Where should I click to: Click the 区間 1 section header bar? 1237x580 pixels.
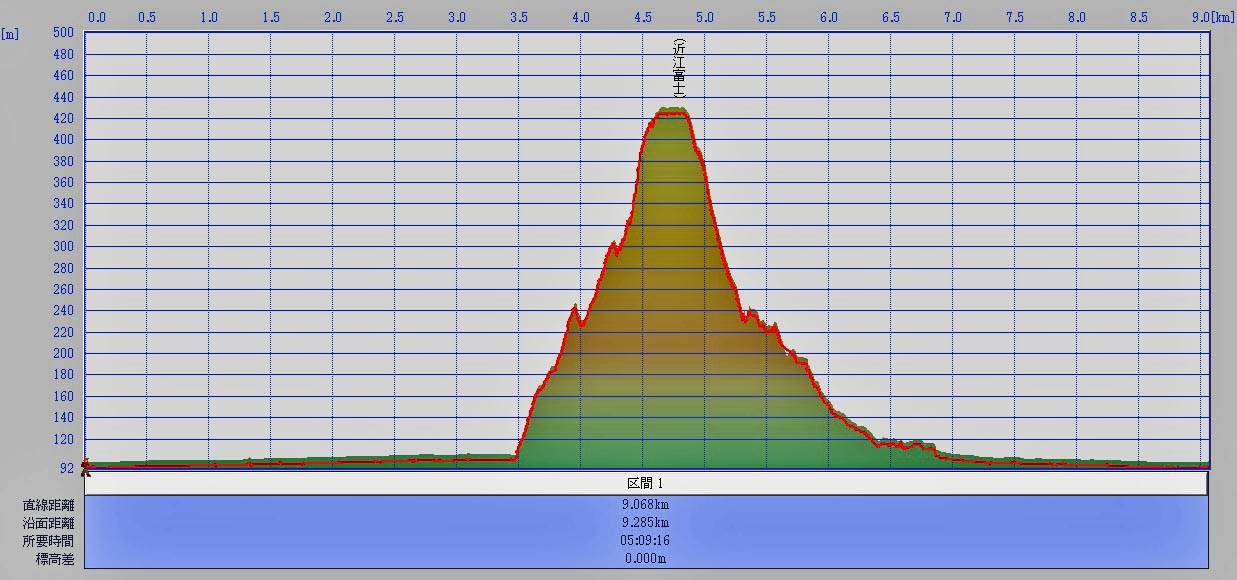pos(646,483)
